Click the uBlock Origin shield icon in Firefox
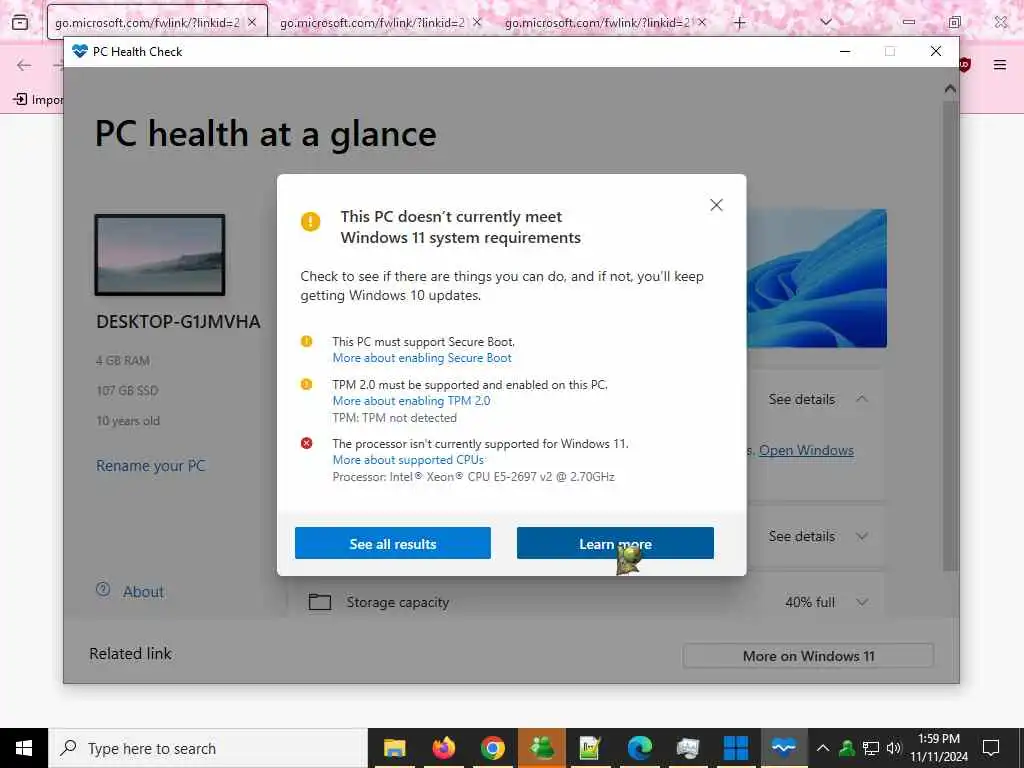 coord(965,65)
